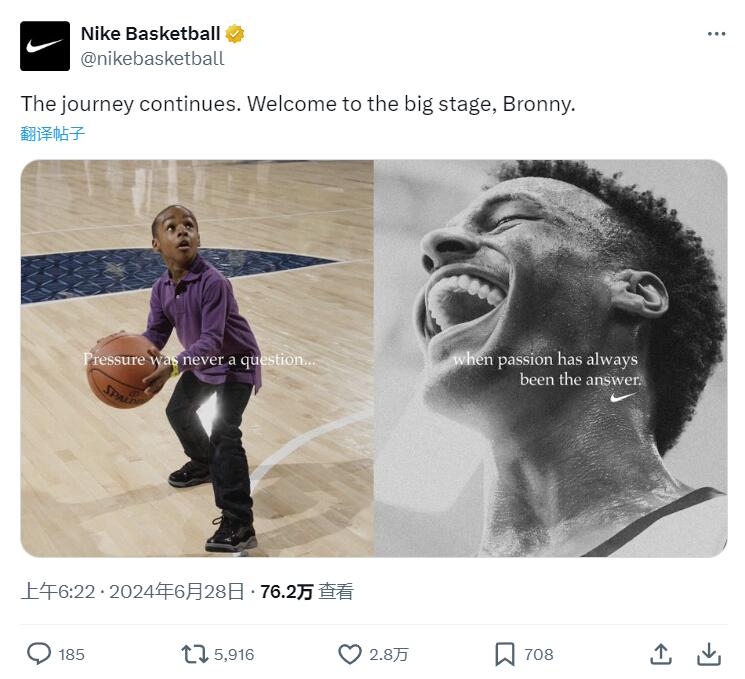Open the three-dot more options menu

716,34
